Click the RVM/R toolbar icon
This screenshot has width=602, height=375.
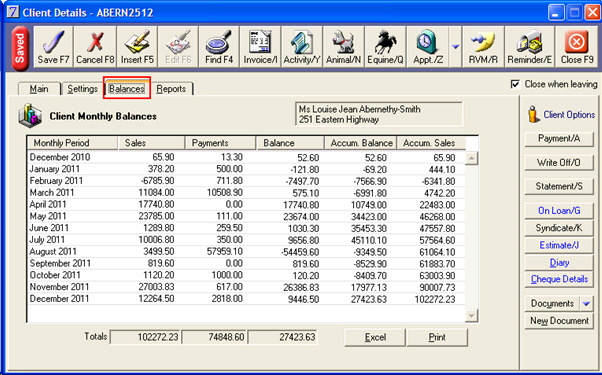(x=483, y=47)
